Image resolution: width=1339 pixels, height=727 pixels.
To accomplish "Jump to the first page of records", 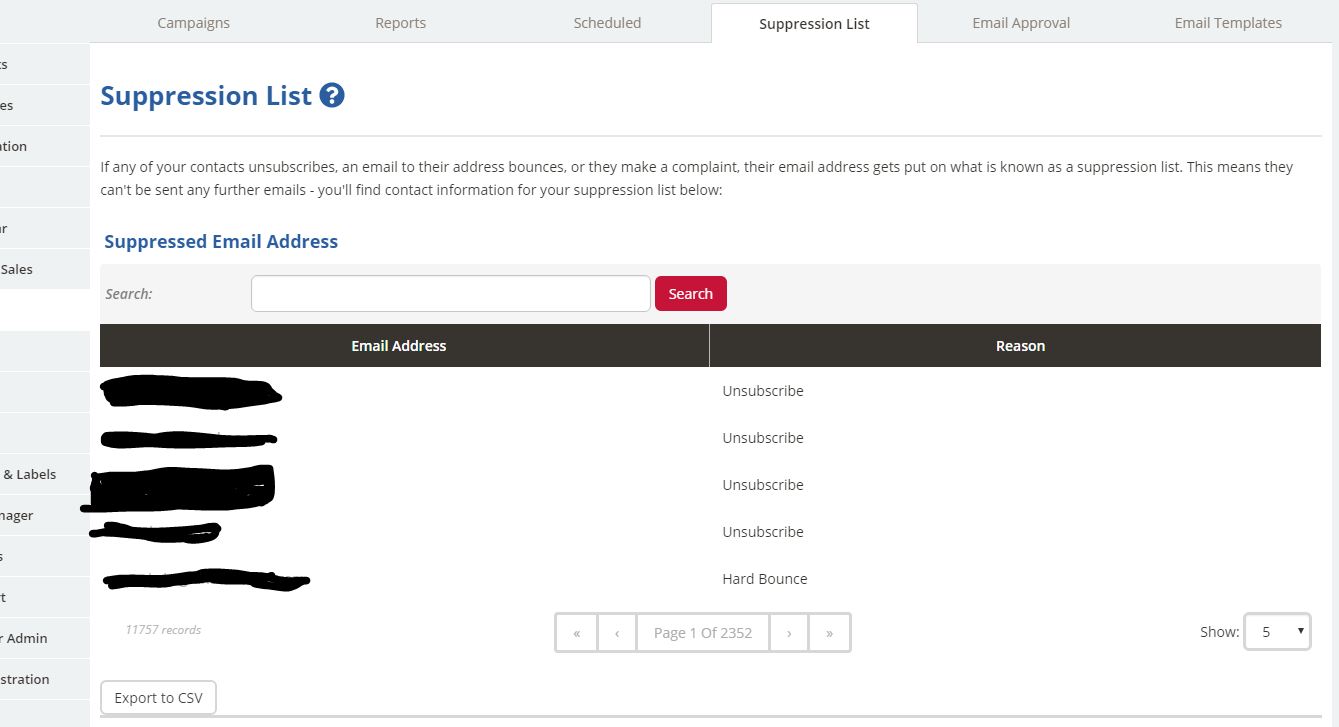I will pos(576,632).
